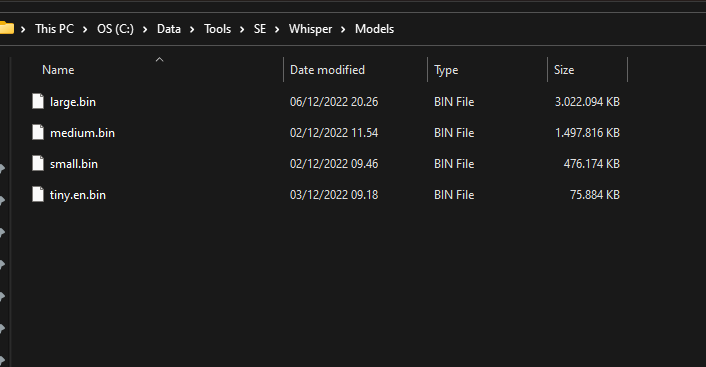Expand the chevron after SE
This screenshot has height=367, width=706.
click(x=277, y=29)
